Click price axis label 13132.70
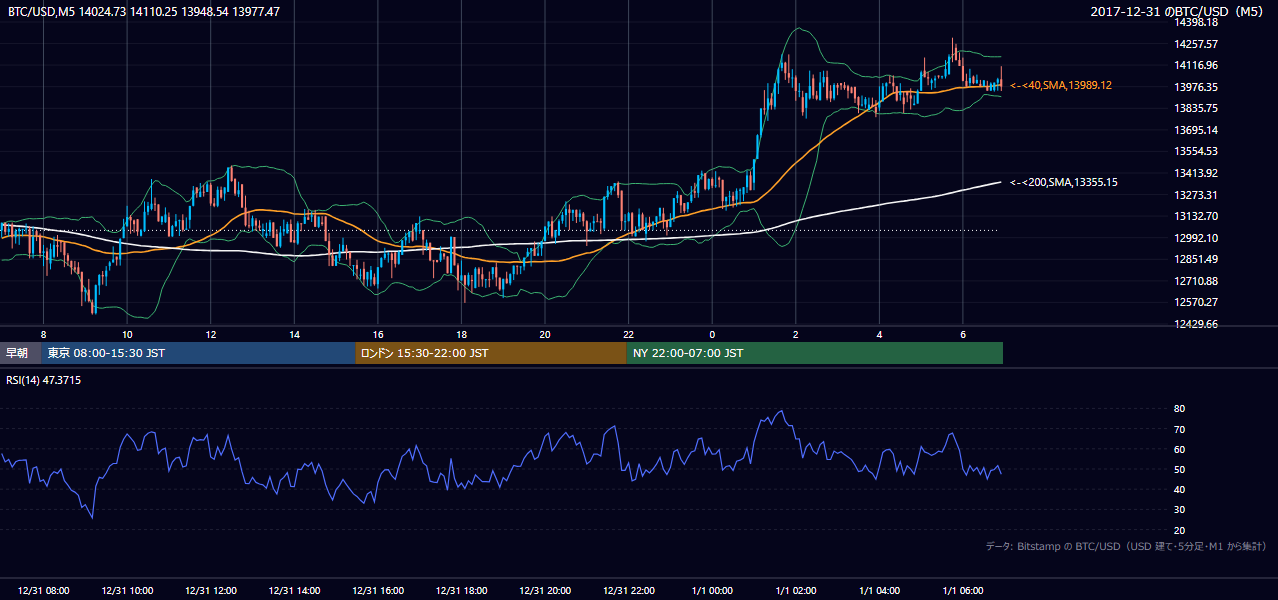Screen dimensions: 1278x600 tap(1196, 216)
